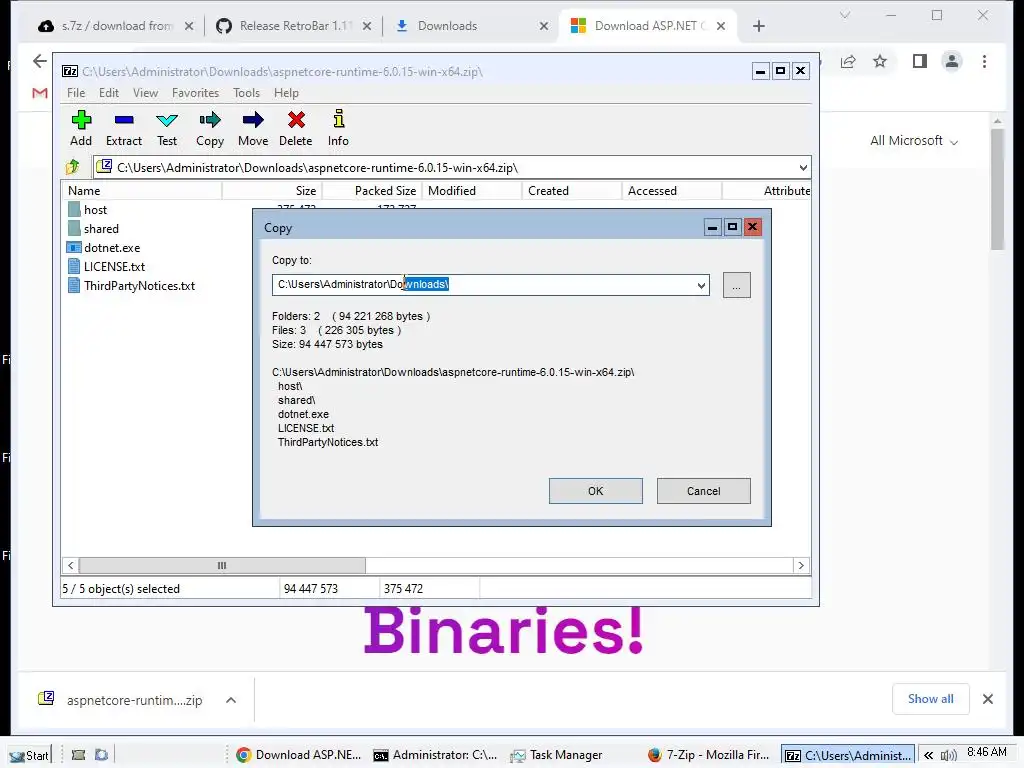Sort file list by Modified column

pyautogui.click(x=472, y=191)
